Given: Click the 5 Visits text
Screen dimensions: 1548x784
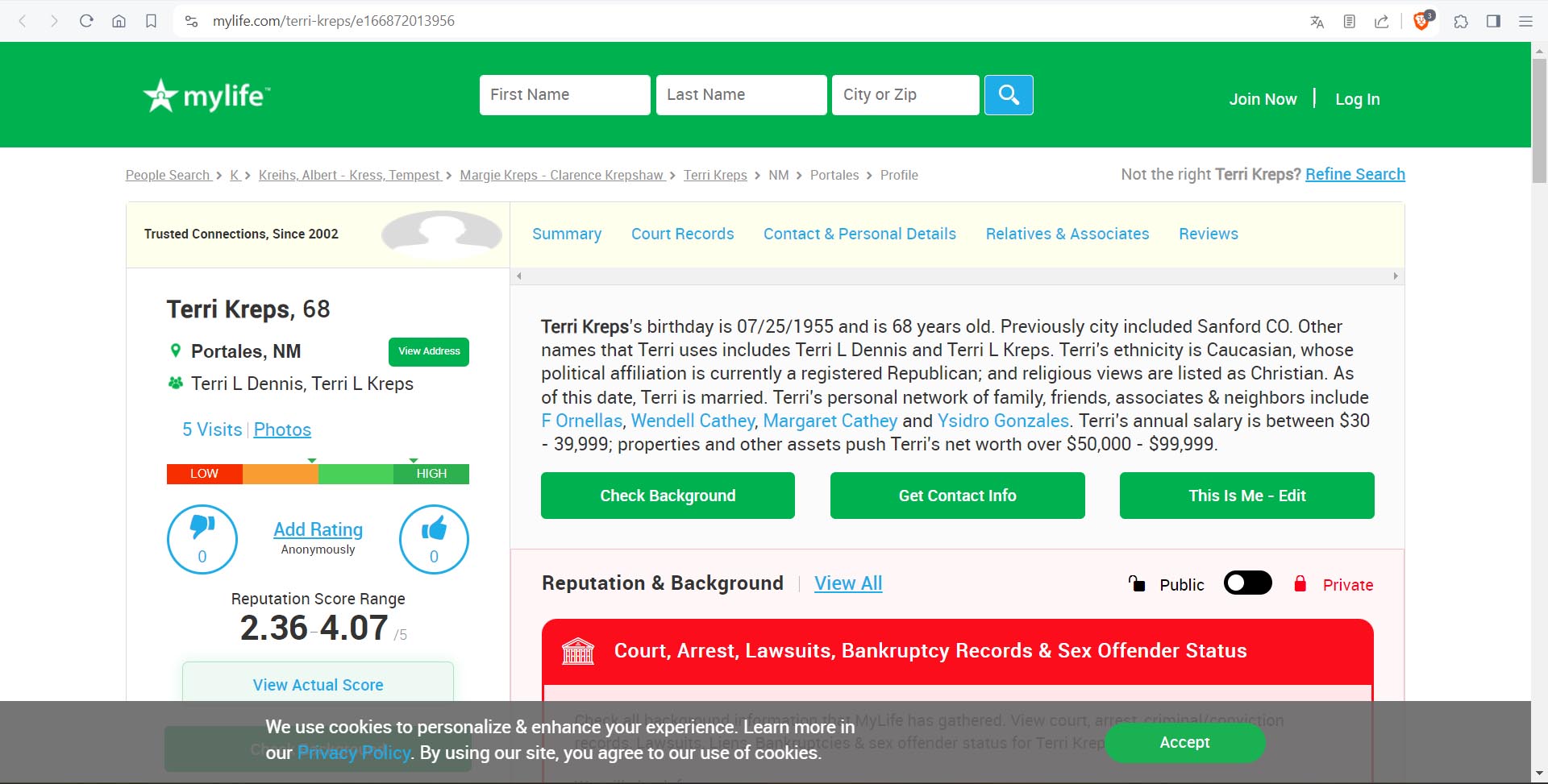Looking at the screenshot, I should pos(212,429).
